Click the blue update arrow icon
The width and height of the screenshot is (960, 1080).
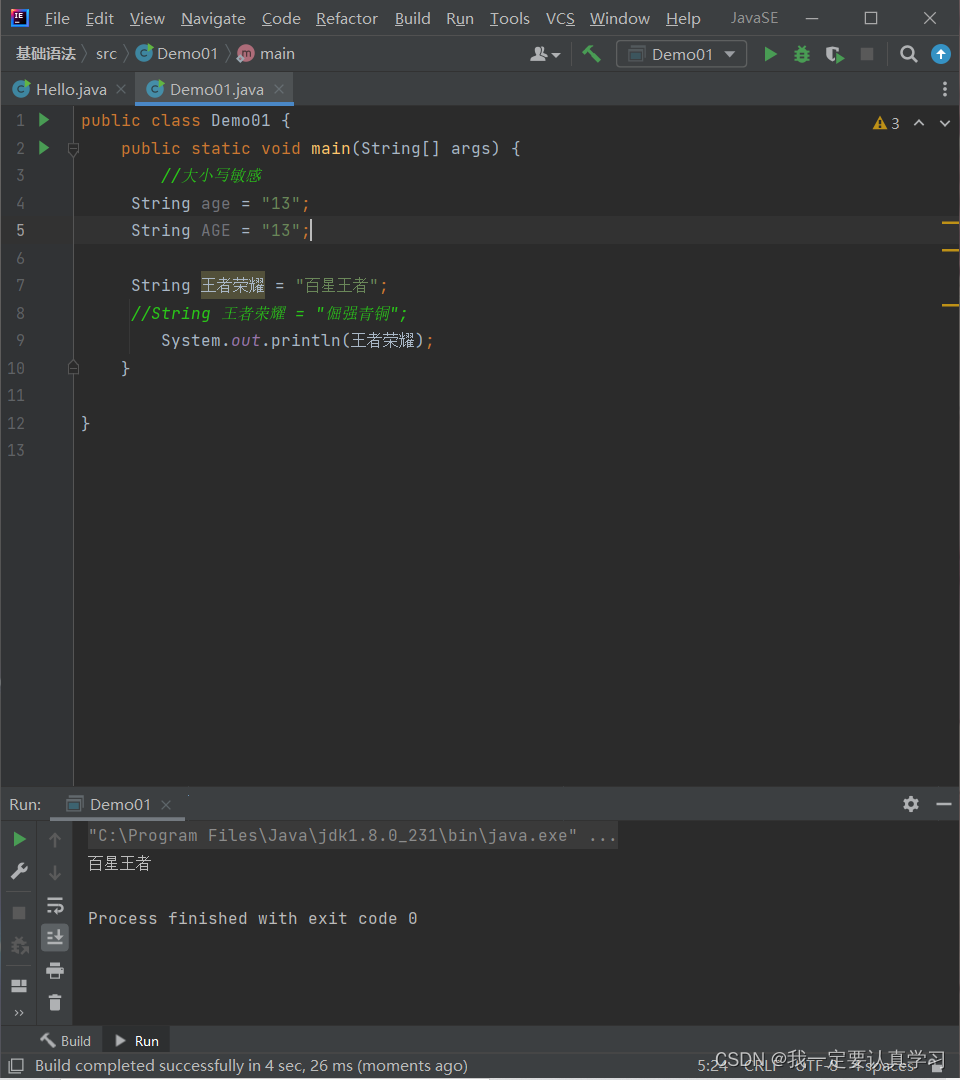click(941, 54)
